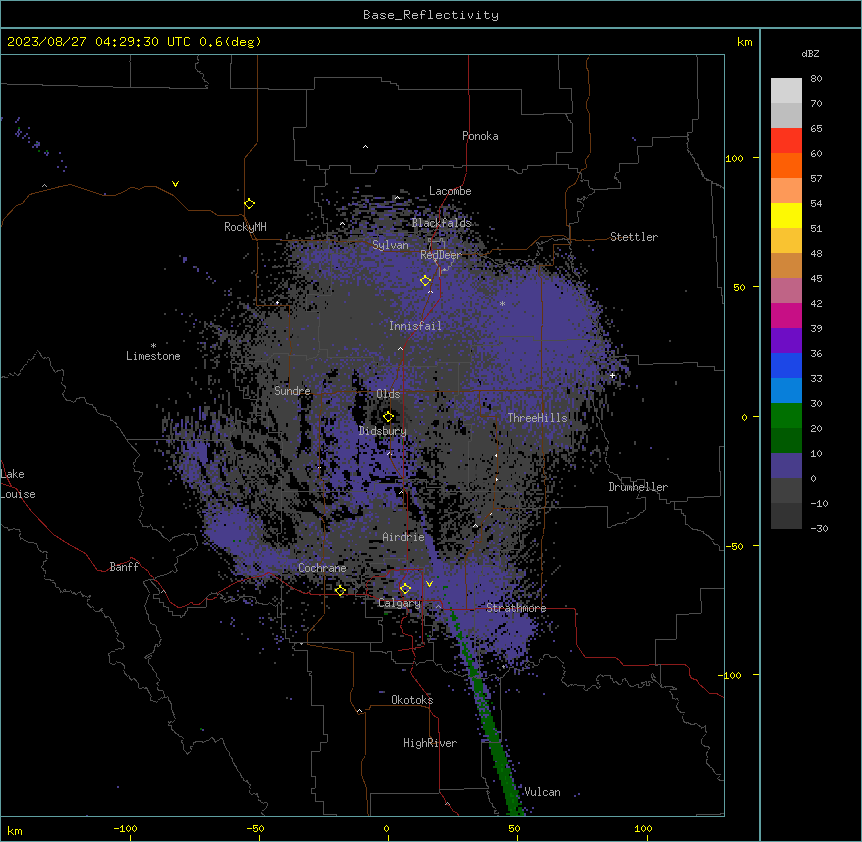
Task: Click the white plus marker west of Drumheller
Action: pyautogui.click(x=612, y=376)
